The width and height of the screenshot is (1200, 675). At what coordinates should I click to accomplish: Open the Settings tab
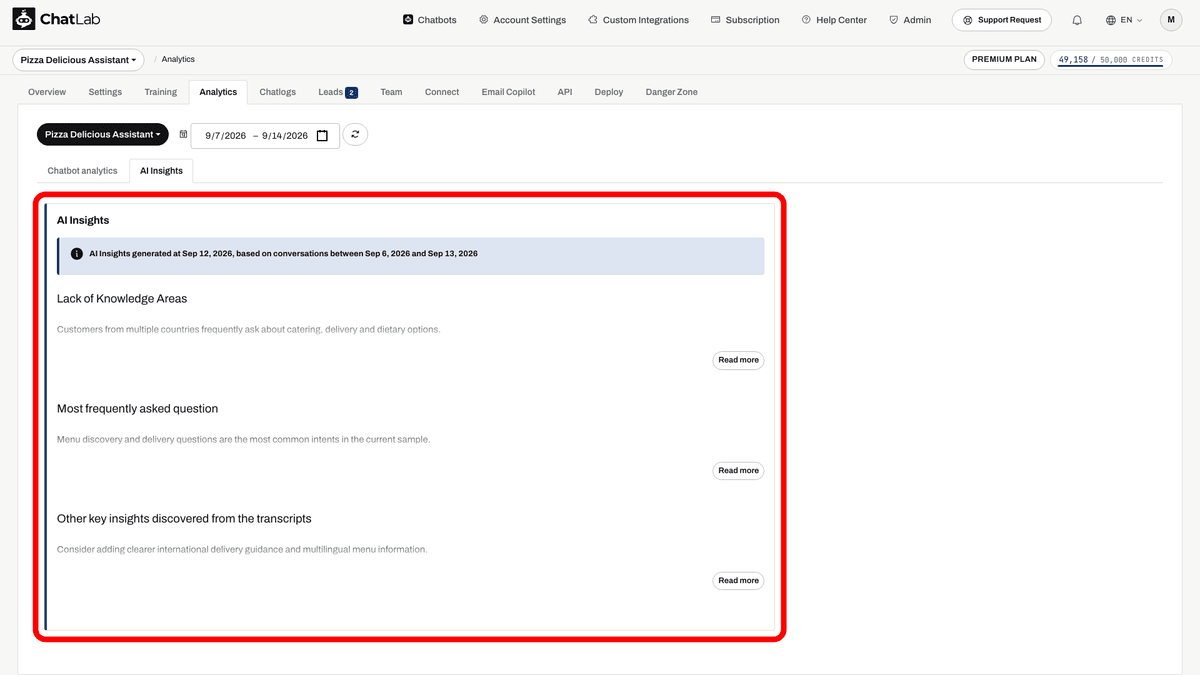(x=105, y=92)
